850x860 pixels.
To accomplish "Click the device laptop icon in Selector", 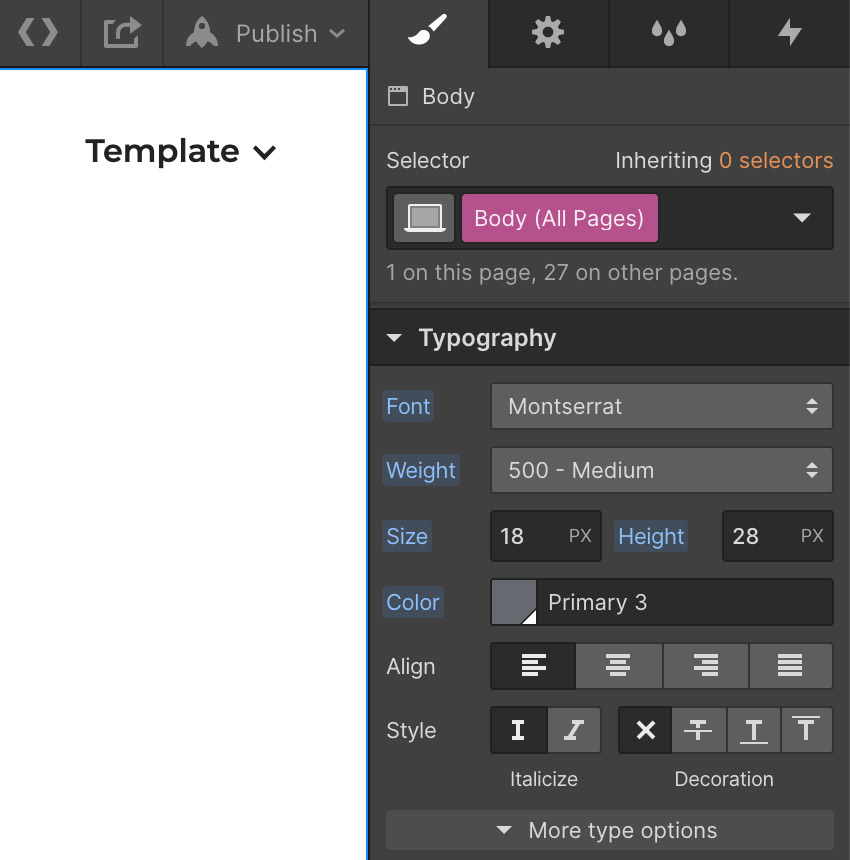I will click(x=424, y=218).
